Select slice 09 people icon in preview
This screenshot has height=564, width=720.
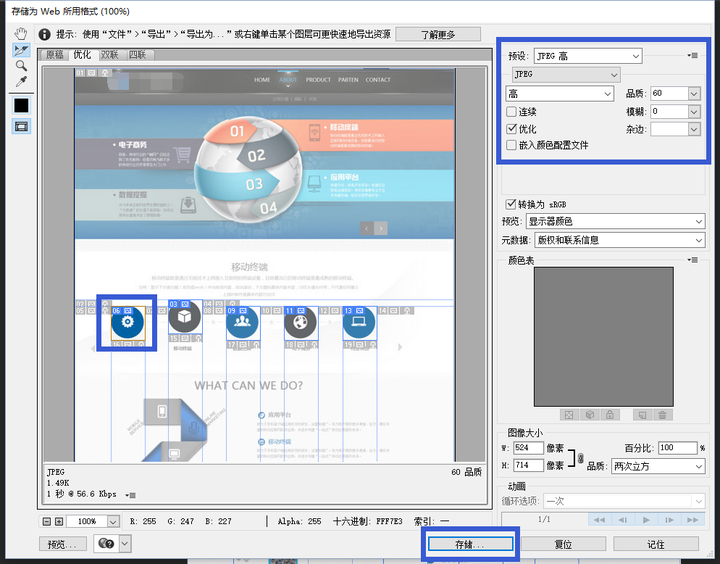[243, 322]
